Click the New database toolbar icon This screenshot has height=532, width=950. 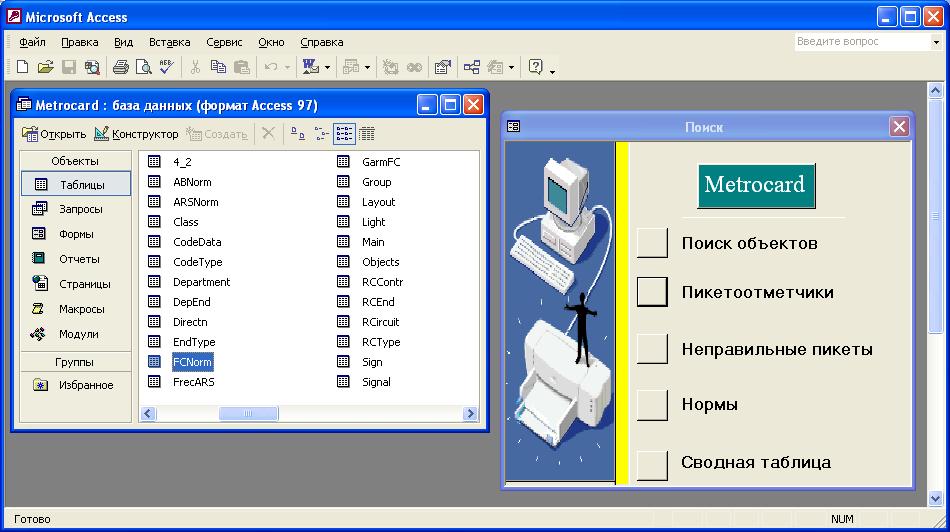click(22, 67)
